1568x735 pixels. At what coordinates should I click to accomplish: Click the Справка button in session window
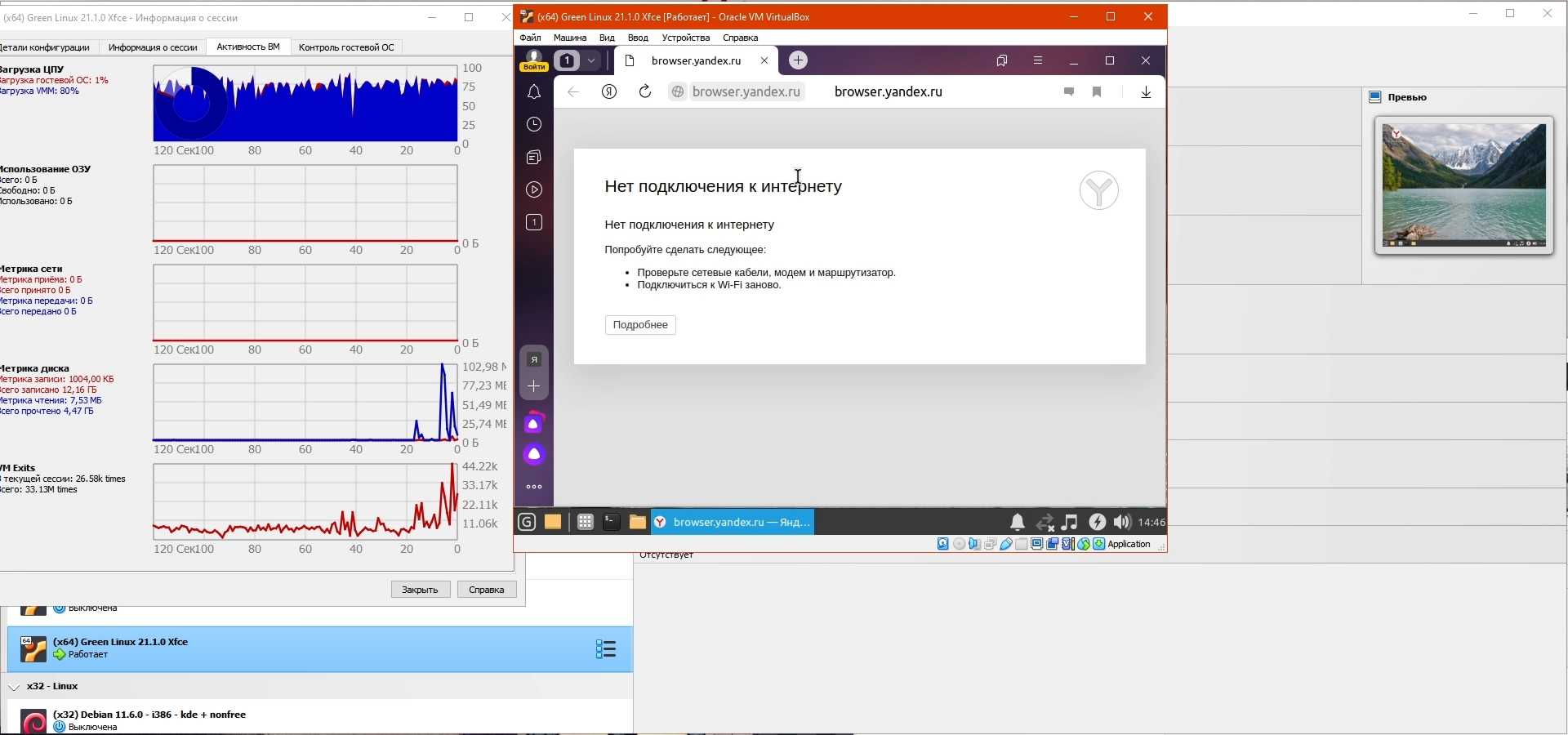click(x=487, y=590)
